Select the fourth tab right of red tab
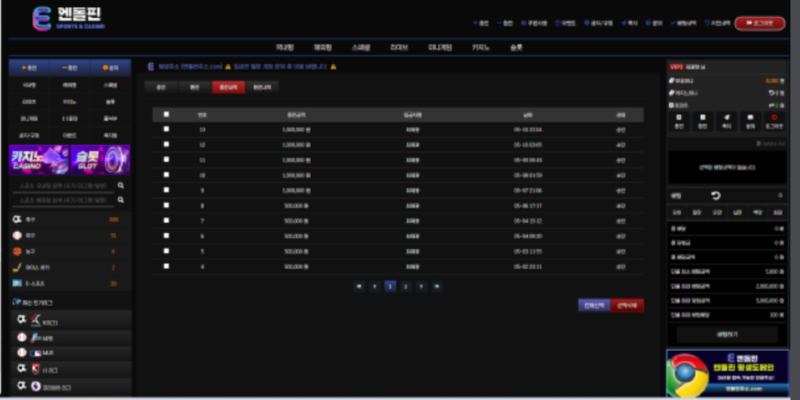 [x=262, y=87]
